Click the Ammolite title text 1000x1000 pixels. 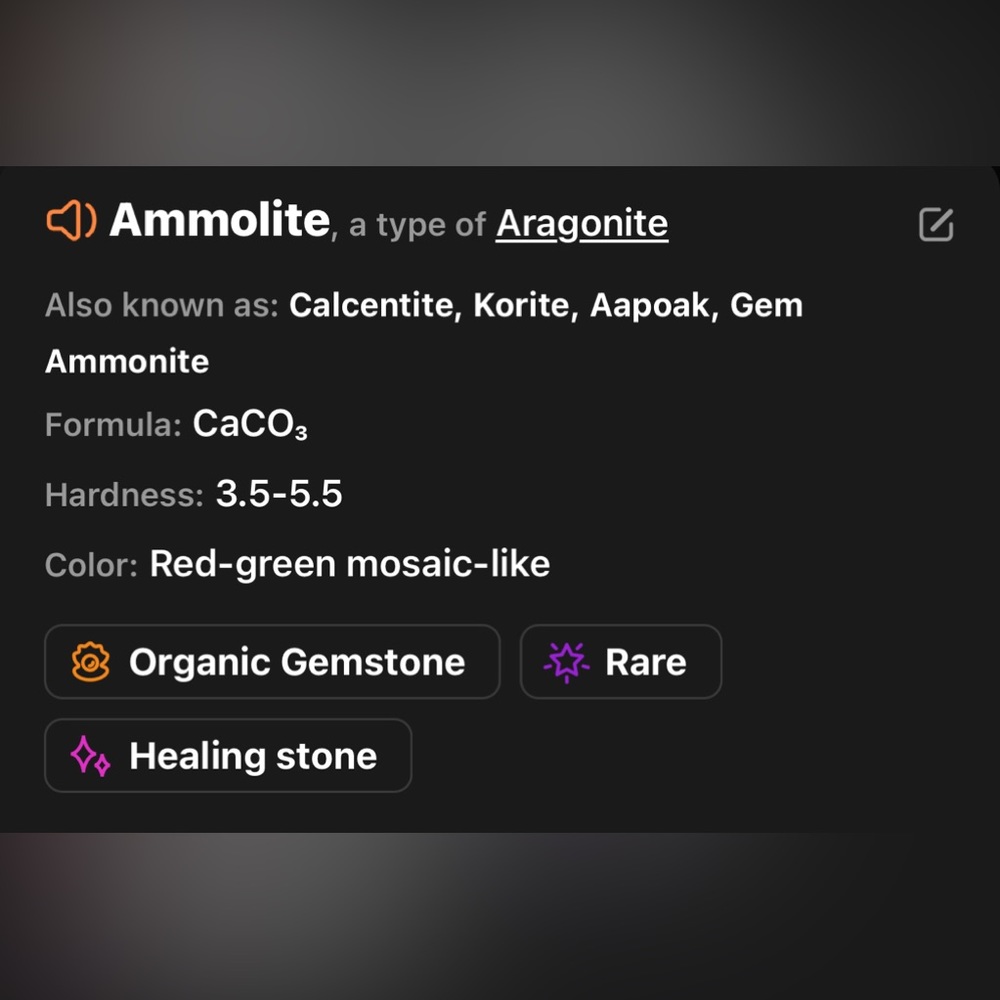(x=219, y=220)
